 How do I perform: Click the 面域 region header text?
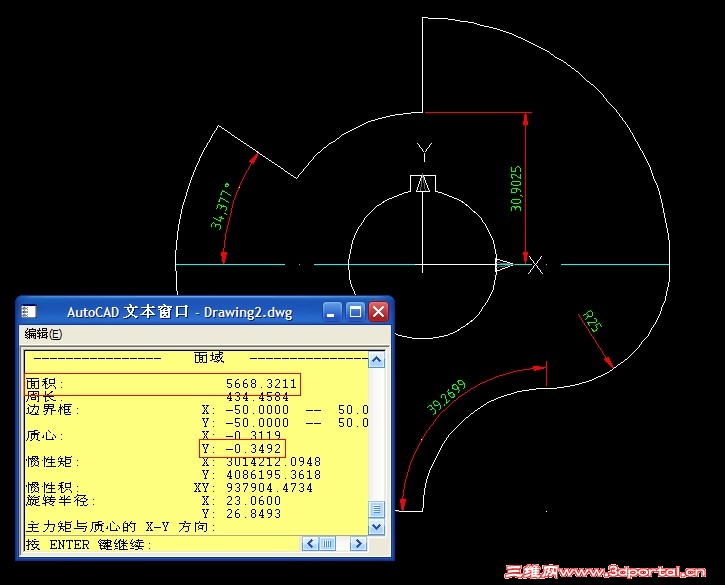[209, 357]
